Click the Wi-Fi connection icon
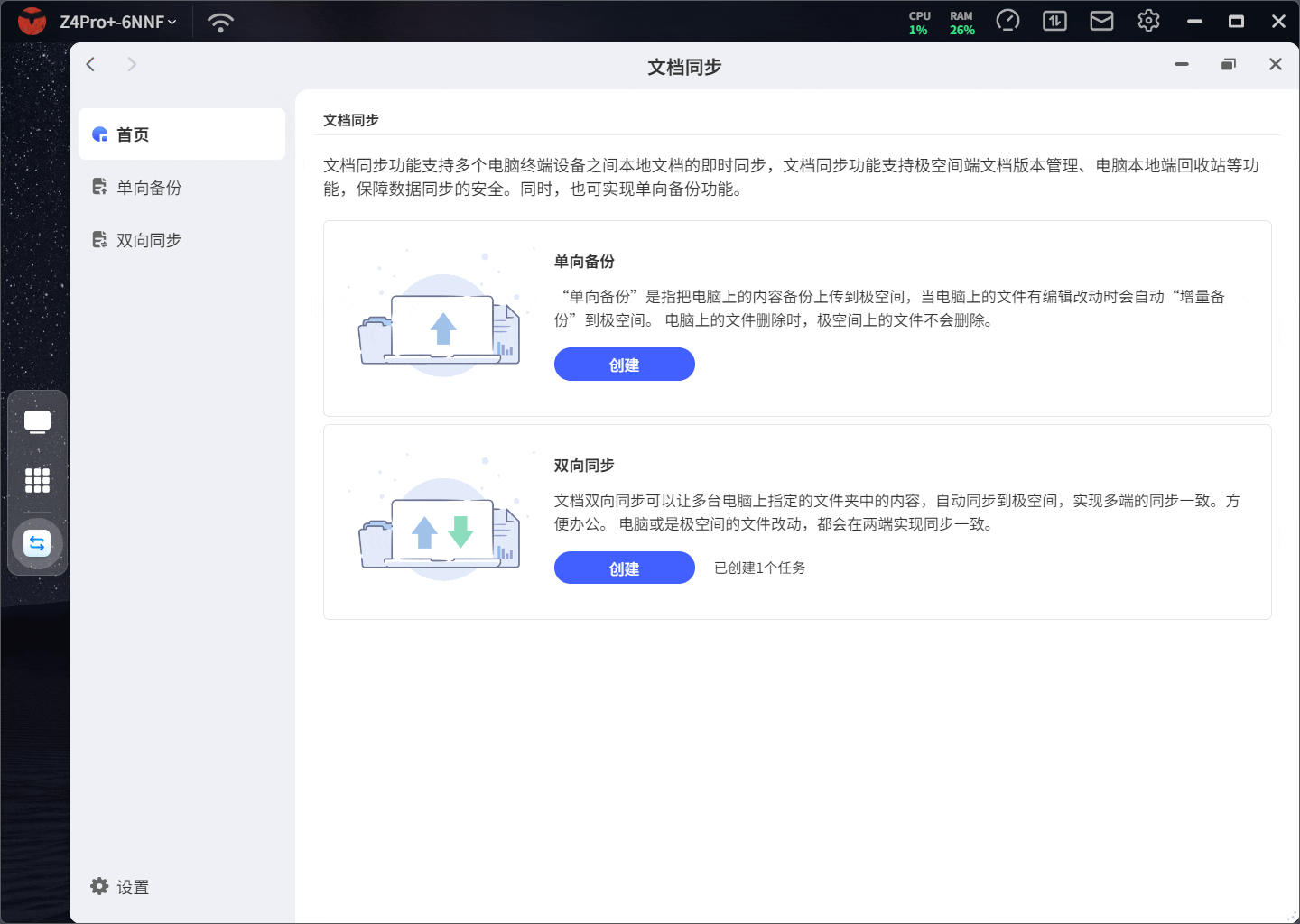Image resolution: width=1300 pixels, height=924 pixels. point(220,22)
